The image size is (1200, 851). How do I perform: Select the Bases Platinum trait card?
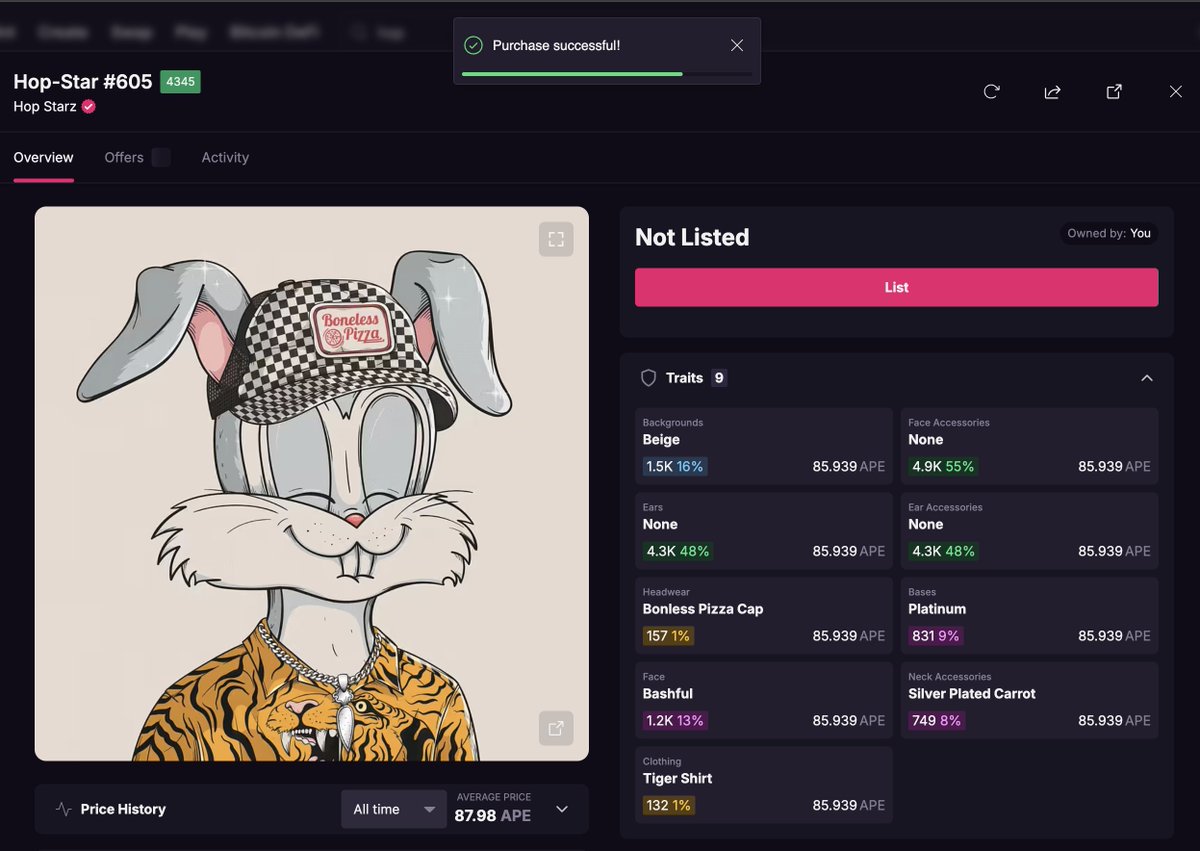[1030, 615]
